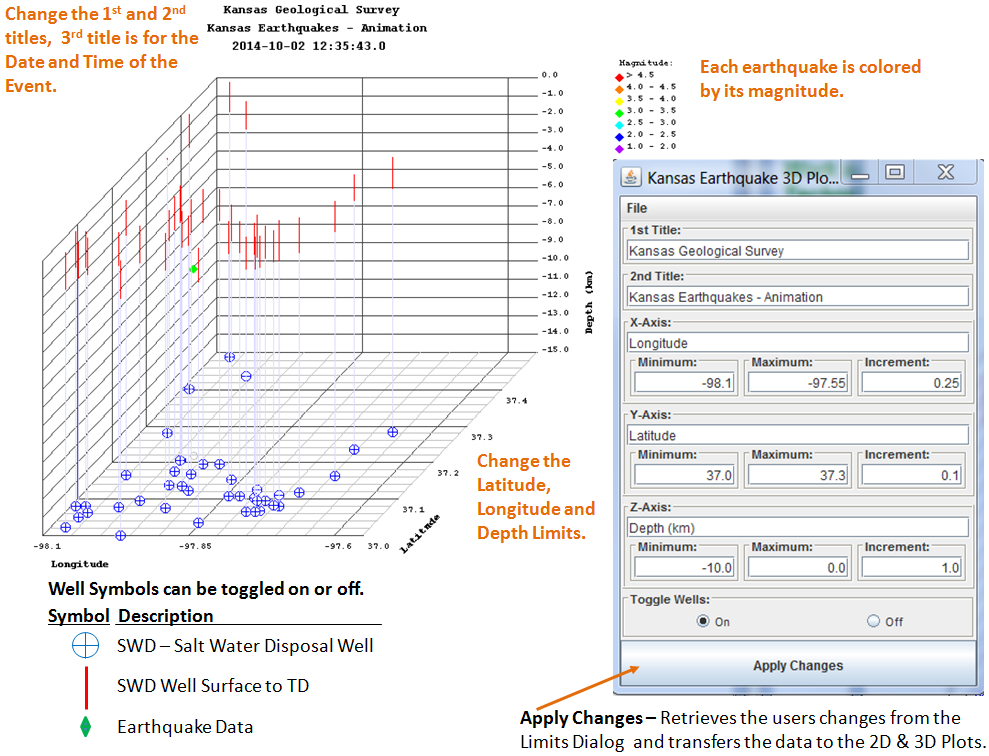Set Y-Axis Increment field showing 0.1
The image size is (989, 756).
point(912,475)
